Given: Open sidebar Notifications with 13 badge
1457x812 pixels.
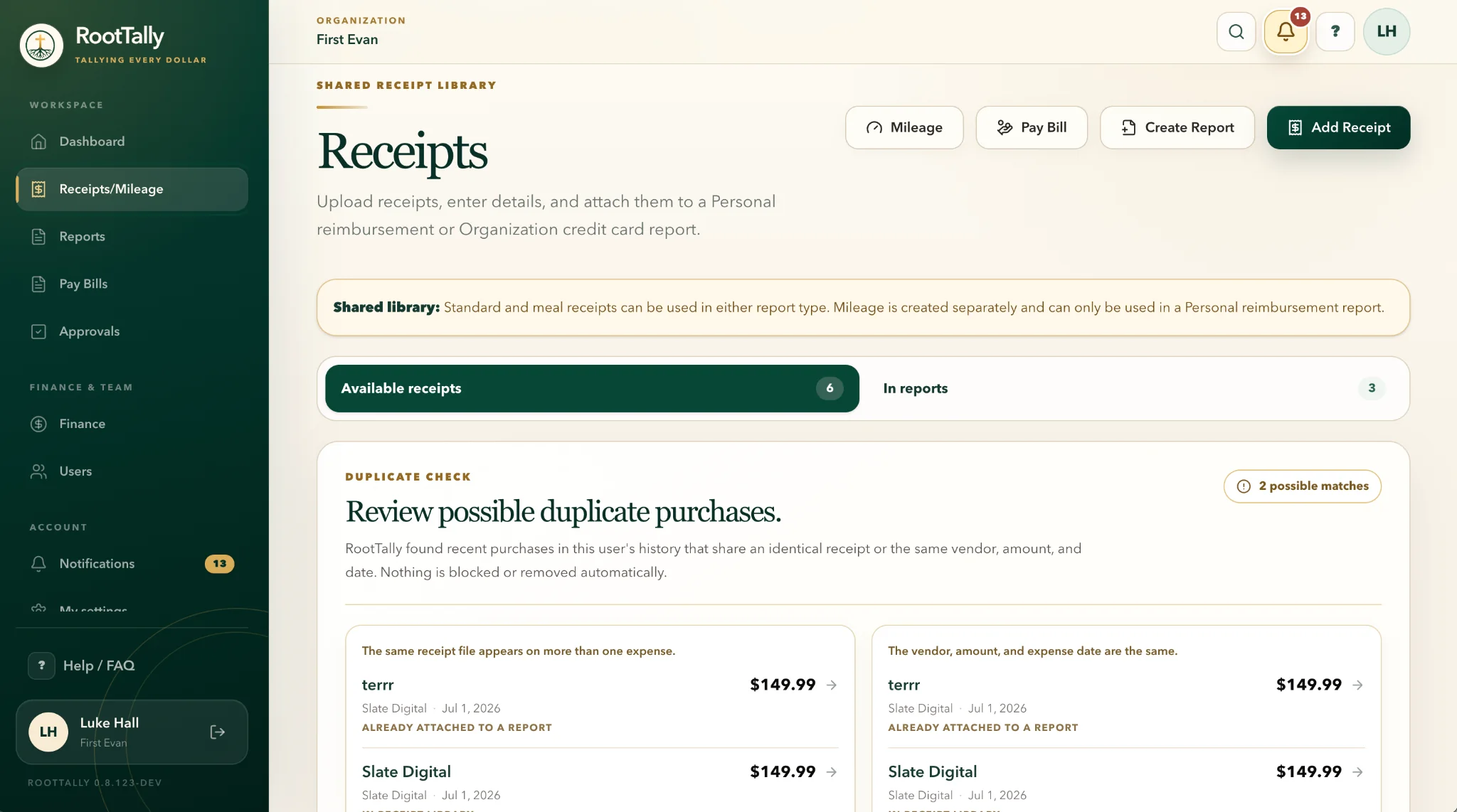Looking at the screenshot, I should [132, 565].
